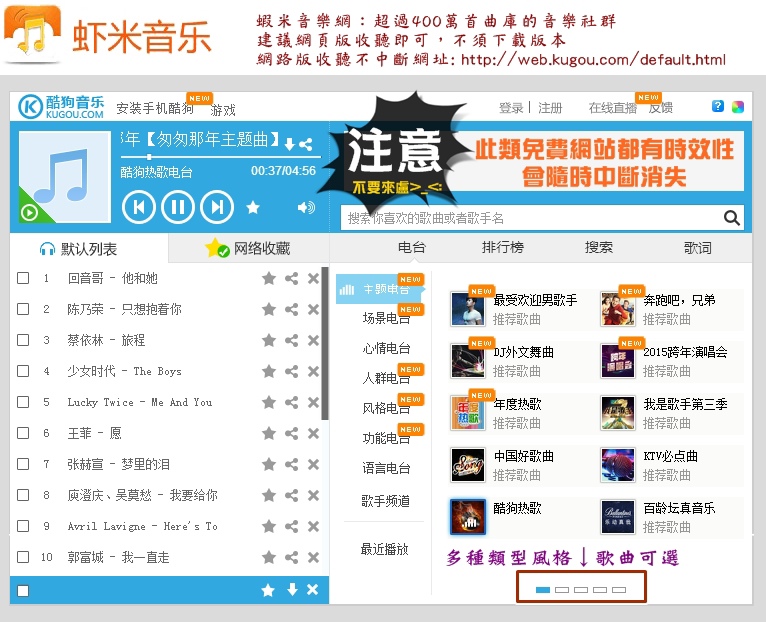The image size is (766, 622).
Task: Select 心情电台 category
Action: (386, 348)
